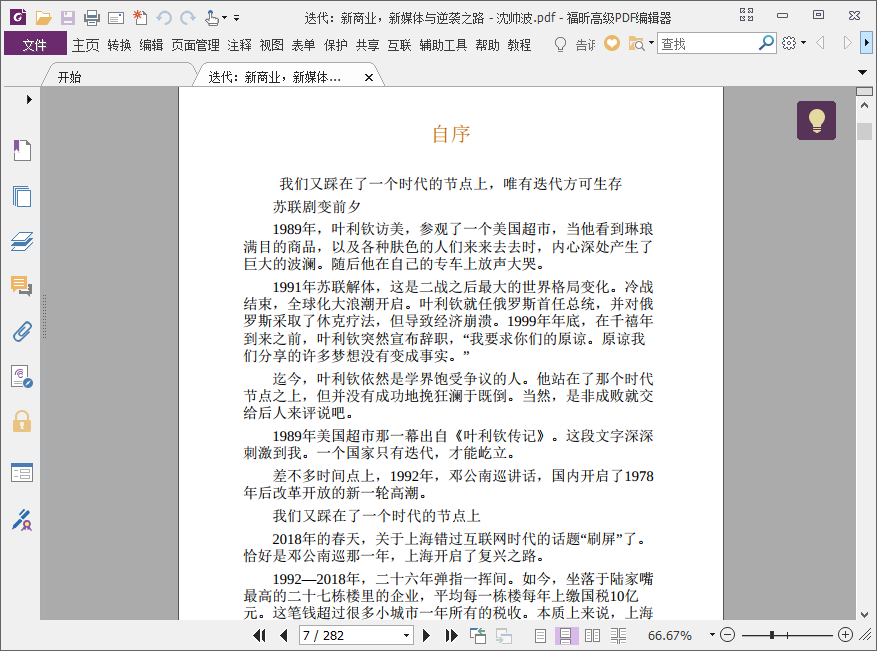Go to the next page

(426, 635)
